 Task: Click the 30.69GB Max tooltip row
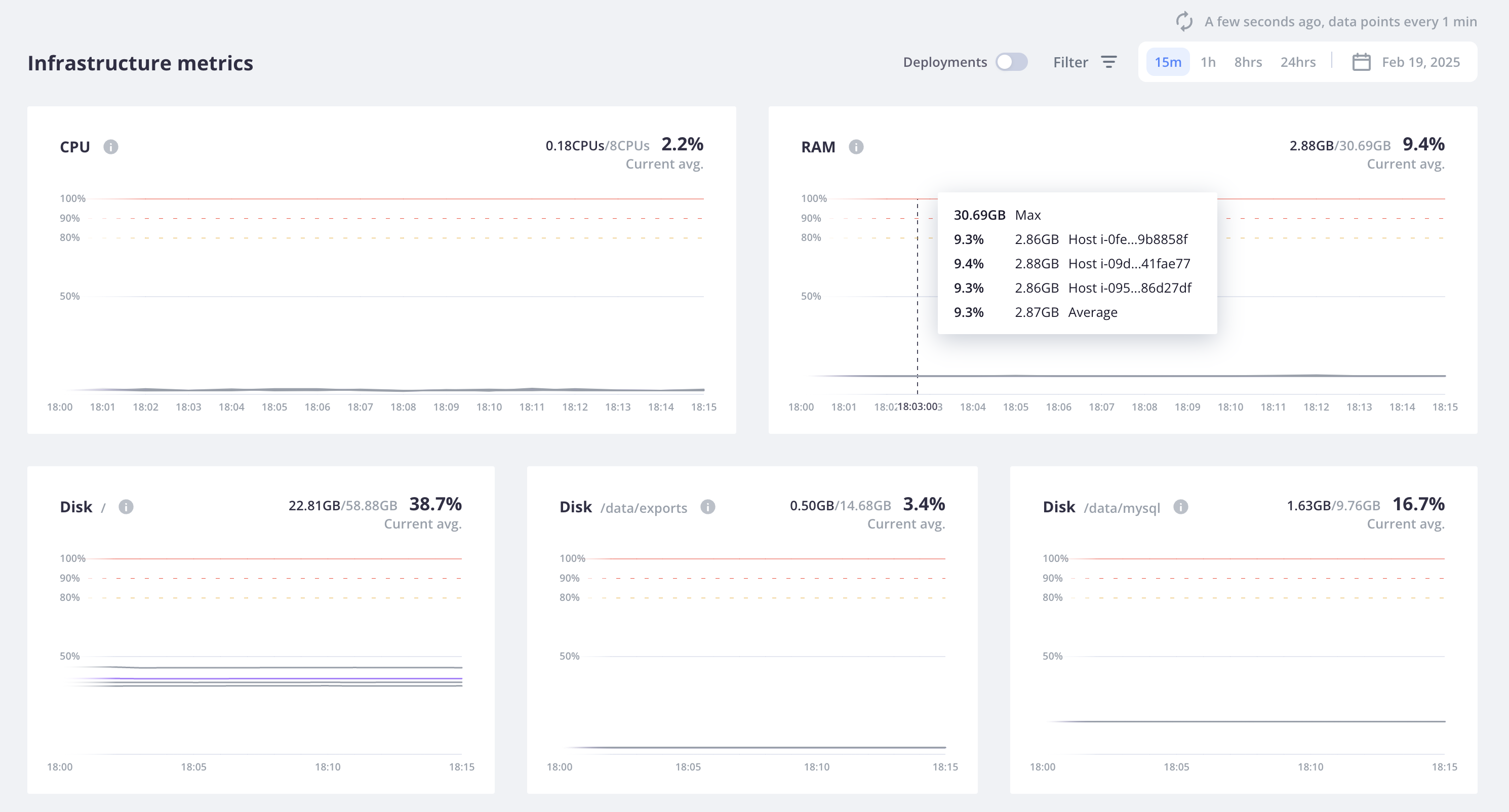997,216
